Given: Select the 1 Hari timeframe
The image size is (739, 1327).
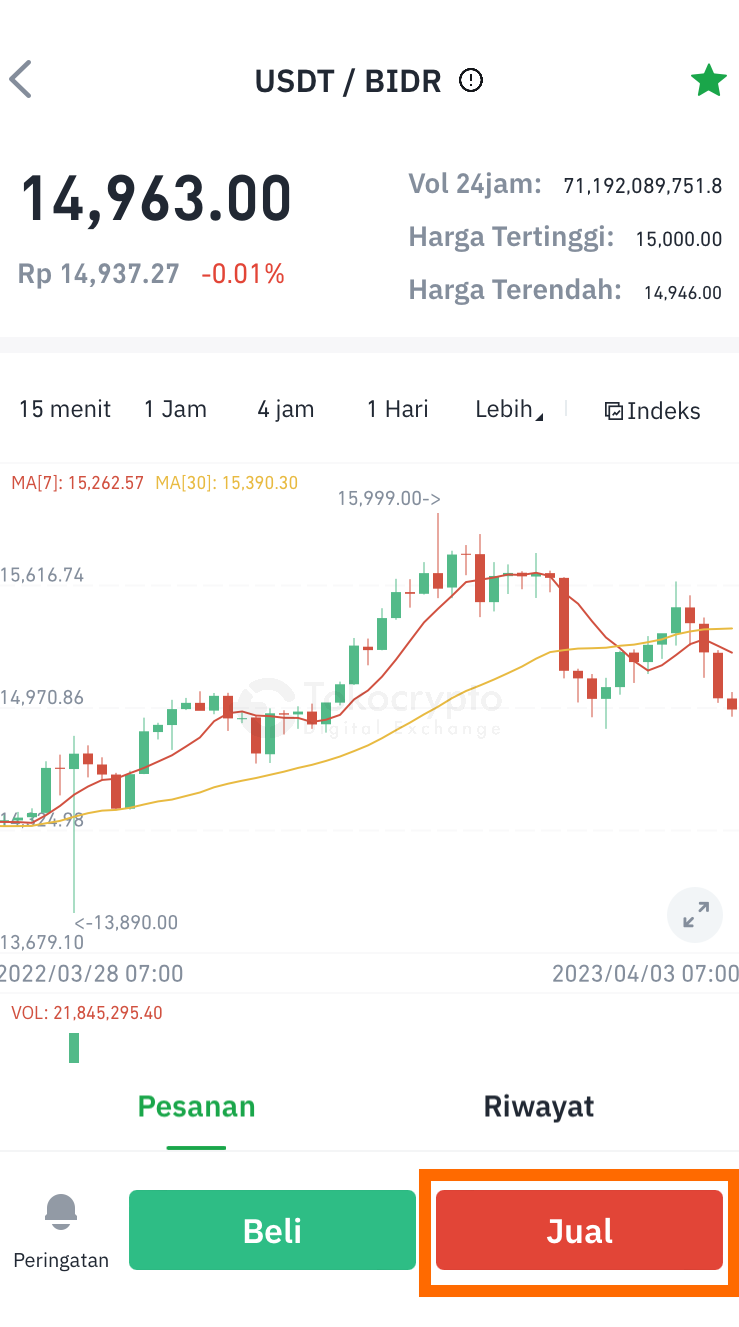Looking at the screenshot, I should (398, 409).
